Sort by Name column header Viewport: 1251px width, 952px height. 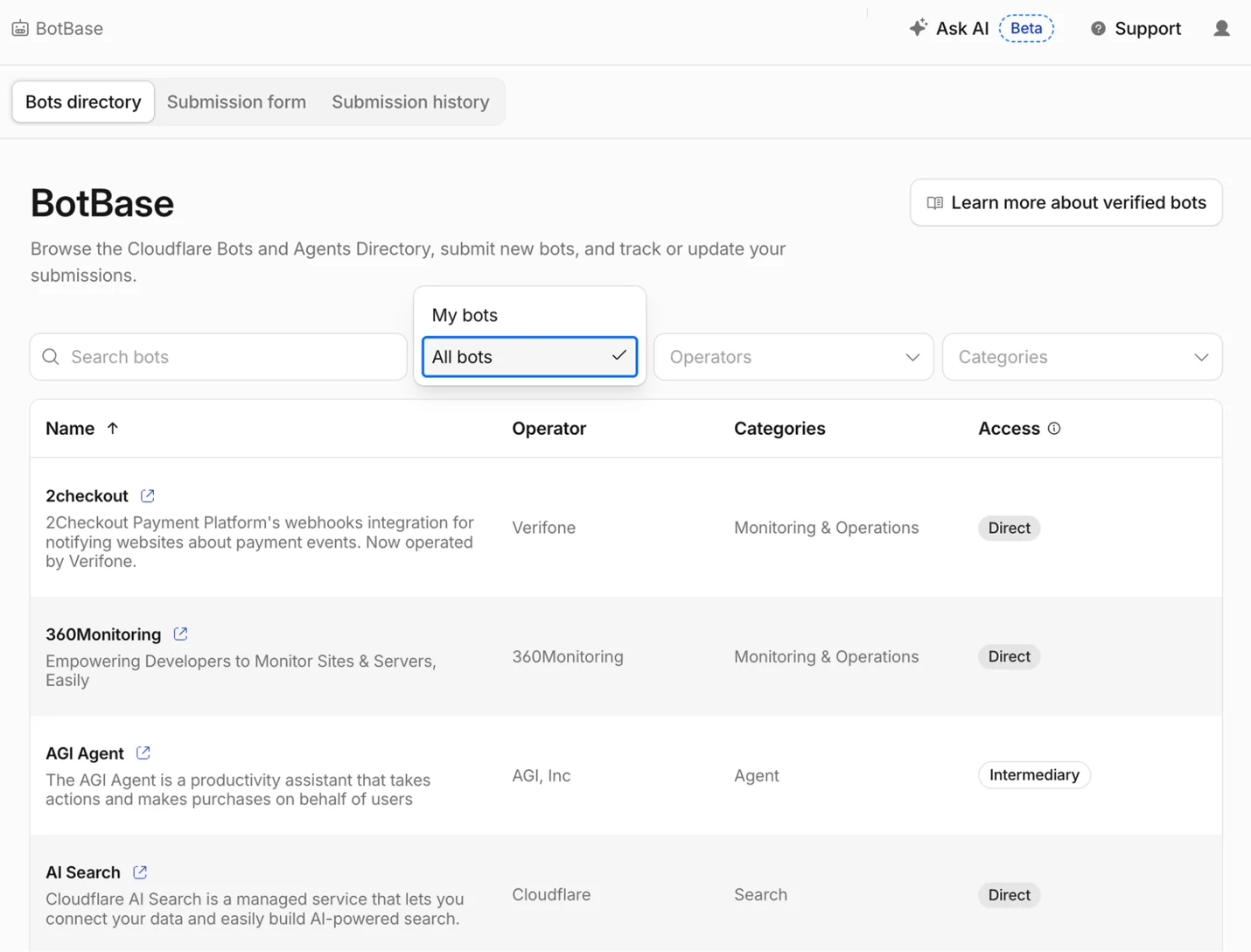pos(70,429)
